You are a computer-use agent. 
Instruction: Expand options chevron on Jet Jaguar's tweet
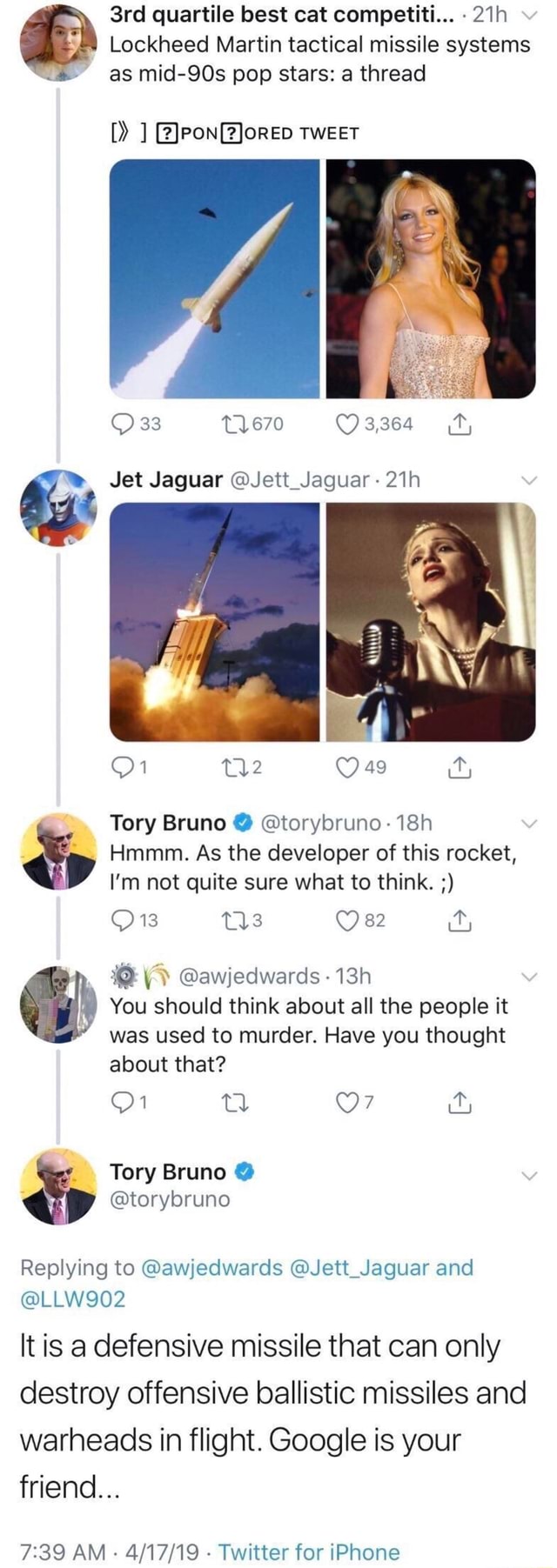[x=529, y=481]
